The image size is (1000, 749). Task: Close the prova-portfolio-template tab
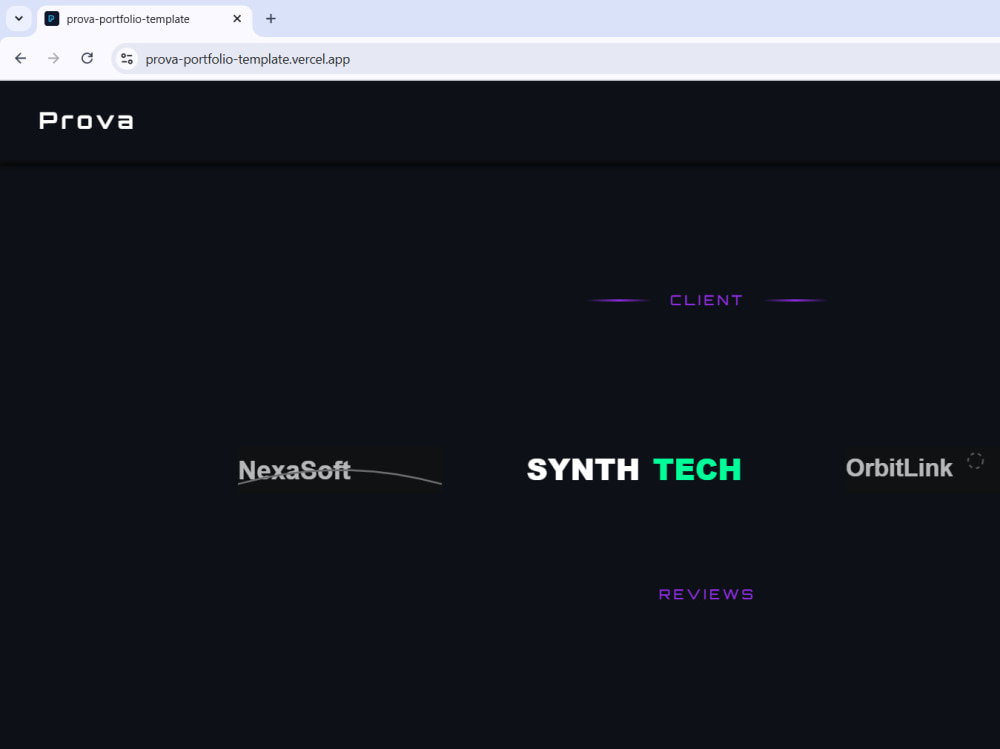click(x=237, y=19)
